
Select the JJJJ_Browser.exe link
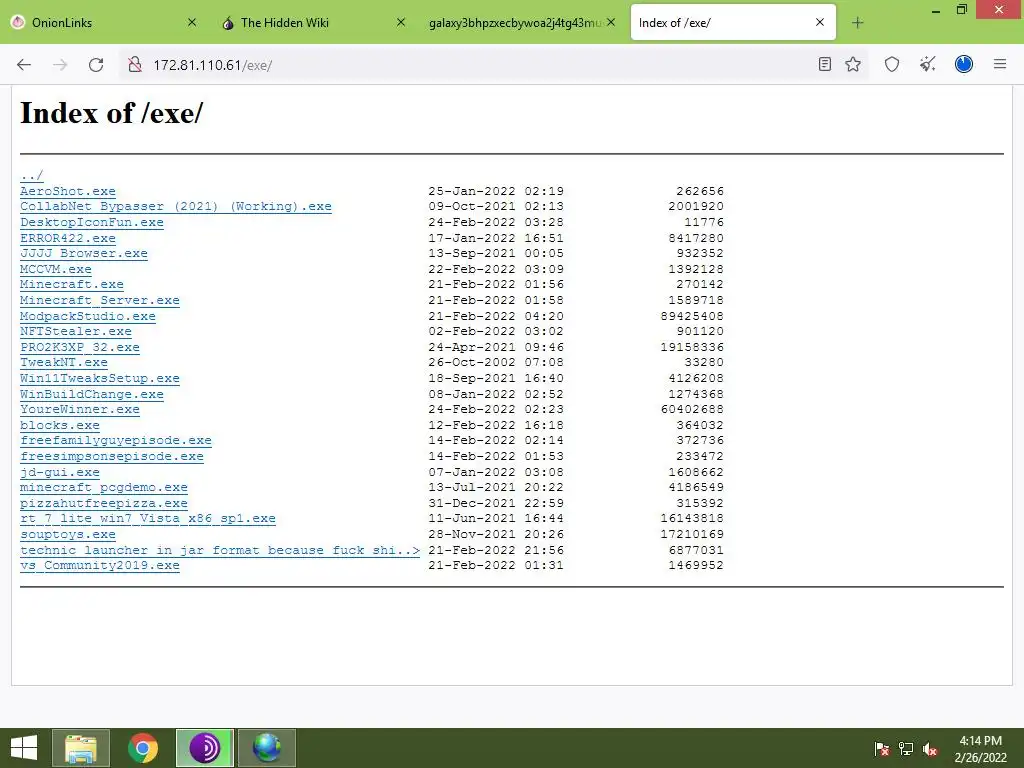click(84, 253)
